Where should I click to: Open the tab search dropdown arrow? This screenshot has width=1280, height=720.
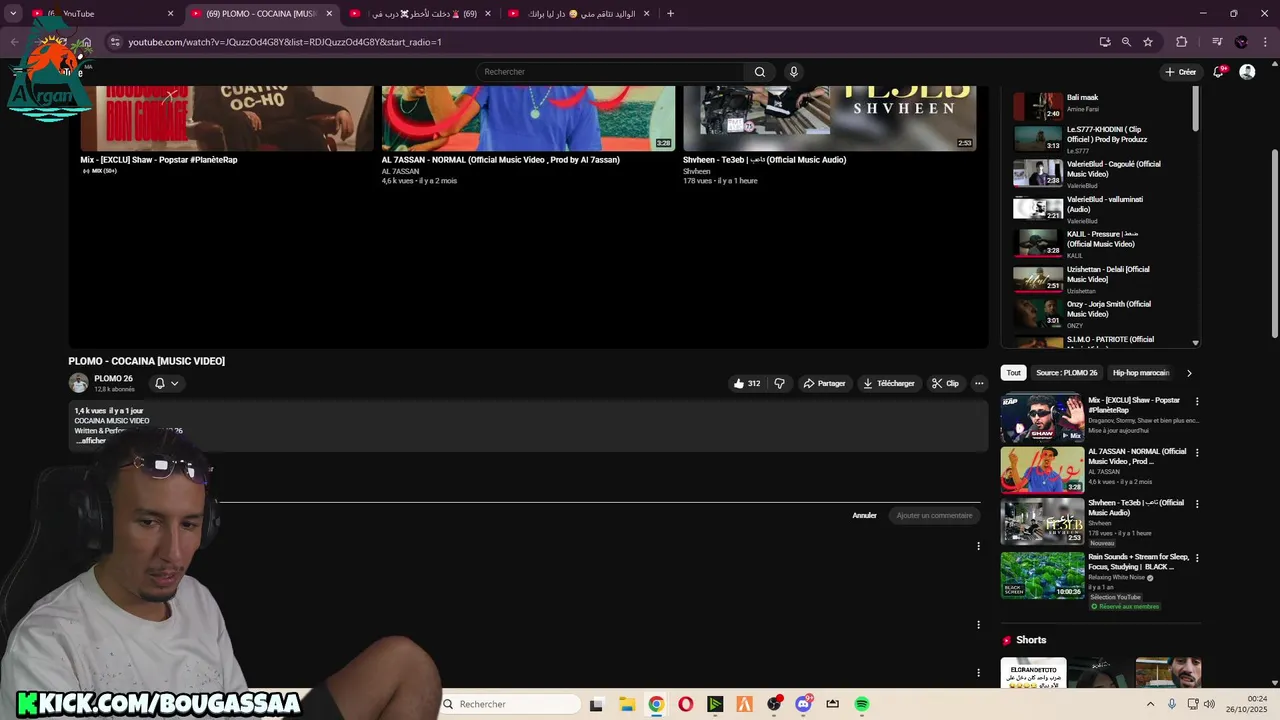13,14
